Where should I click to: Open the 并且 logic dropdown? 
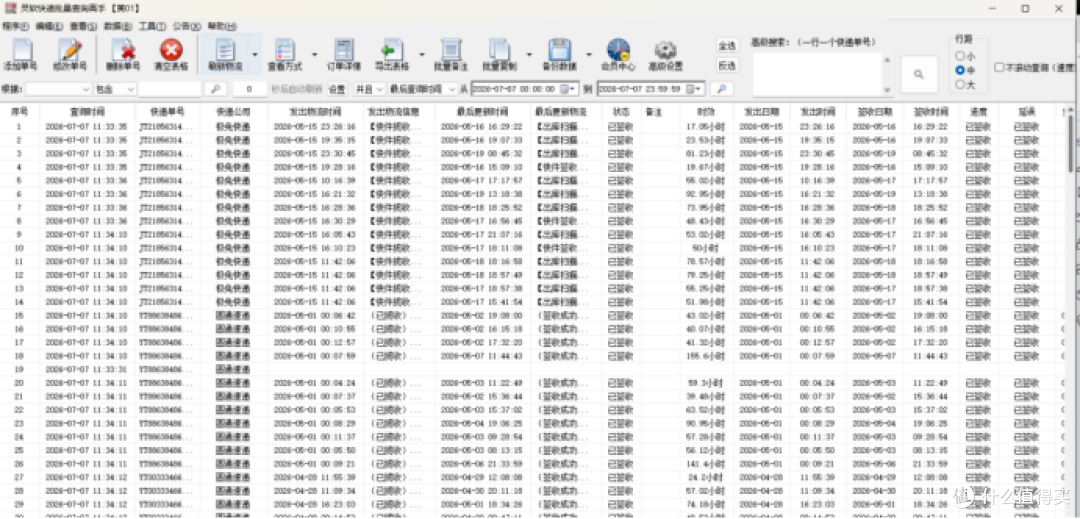[x=380, y=89]
